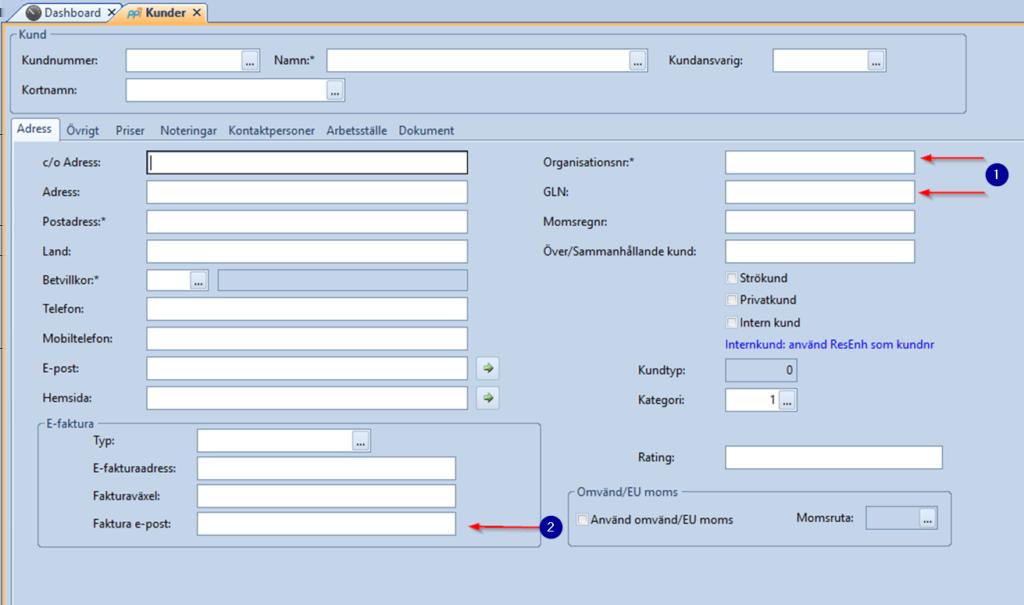This screenshot has width=1024, height=605.
Task: Click the Över/Sammanhållande kund field
Action: pyautogui.click(x=820, y=252)
